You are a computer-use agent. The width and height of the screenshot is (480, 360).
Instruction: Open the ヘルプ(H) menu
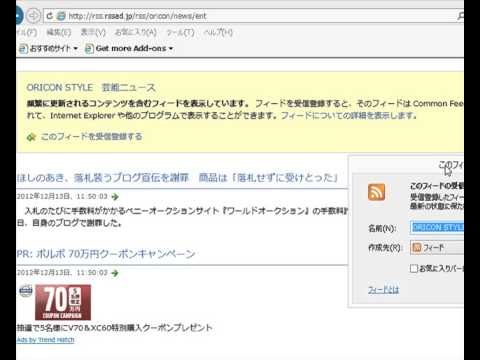coord(218,32)
